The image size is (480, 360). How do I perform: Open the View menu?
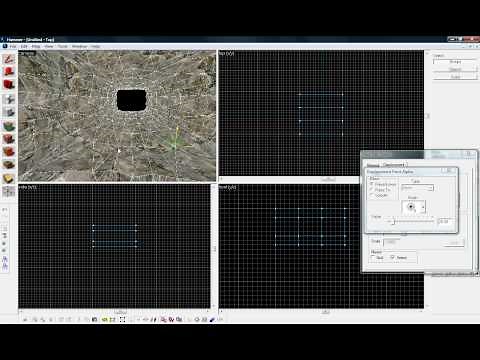tap(49, 46)
